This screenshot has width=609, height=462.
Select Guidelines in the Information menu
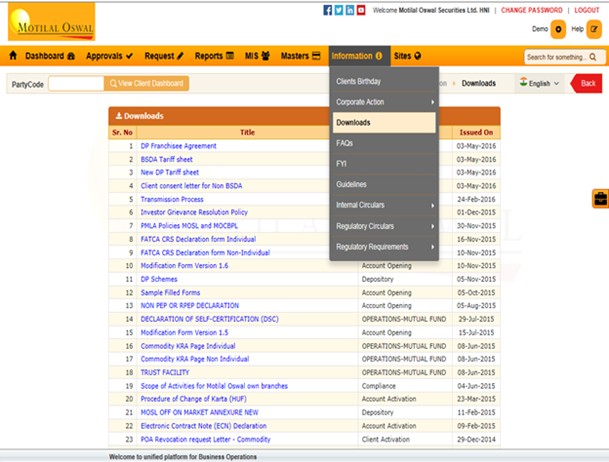click(384, 184)
